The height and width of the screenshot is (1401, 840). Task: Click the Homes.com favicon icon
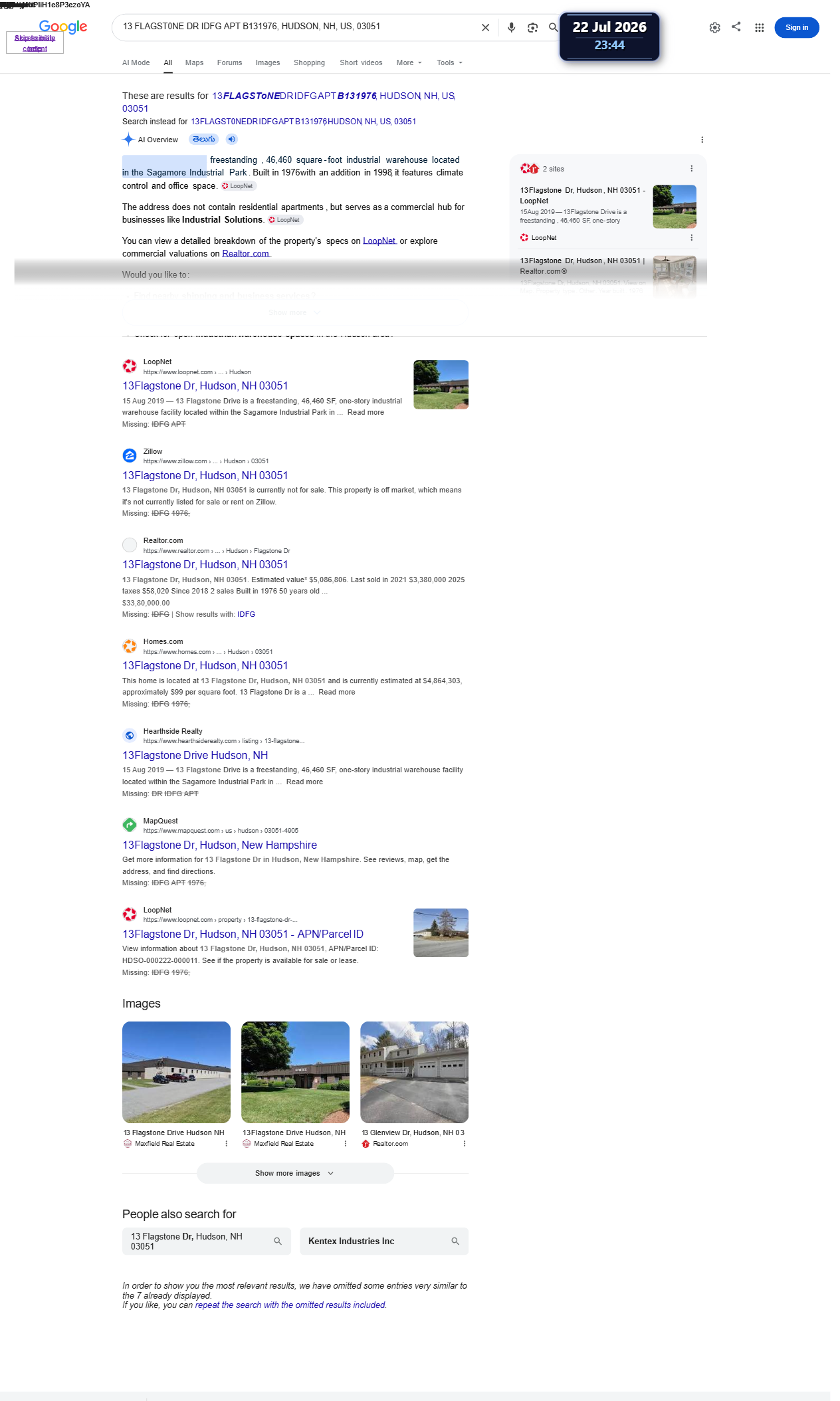point(130,646)
